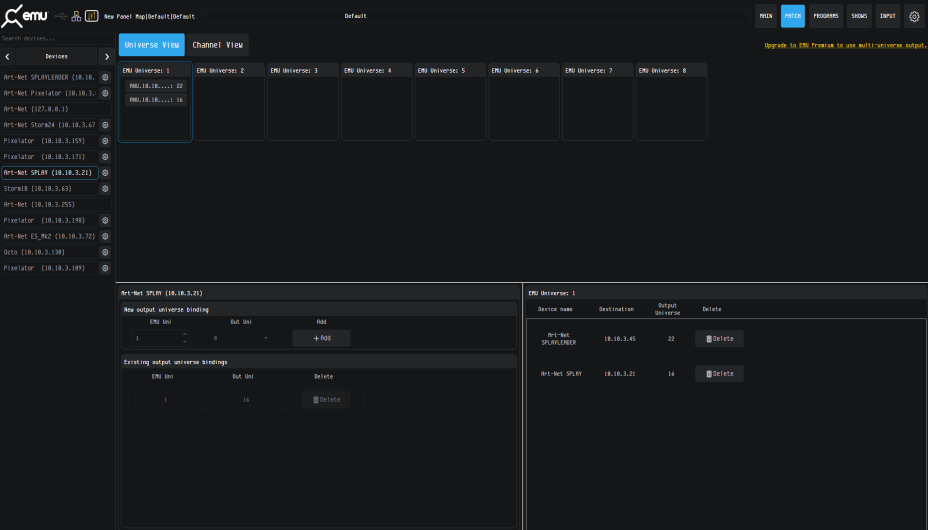Click the binding entry ending in 16
This screenshot has height=530, width=928.
(156, 100)
